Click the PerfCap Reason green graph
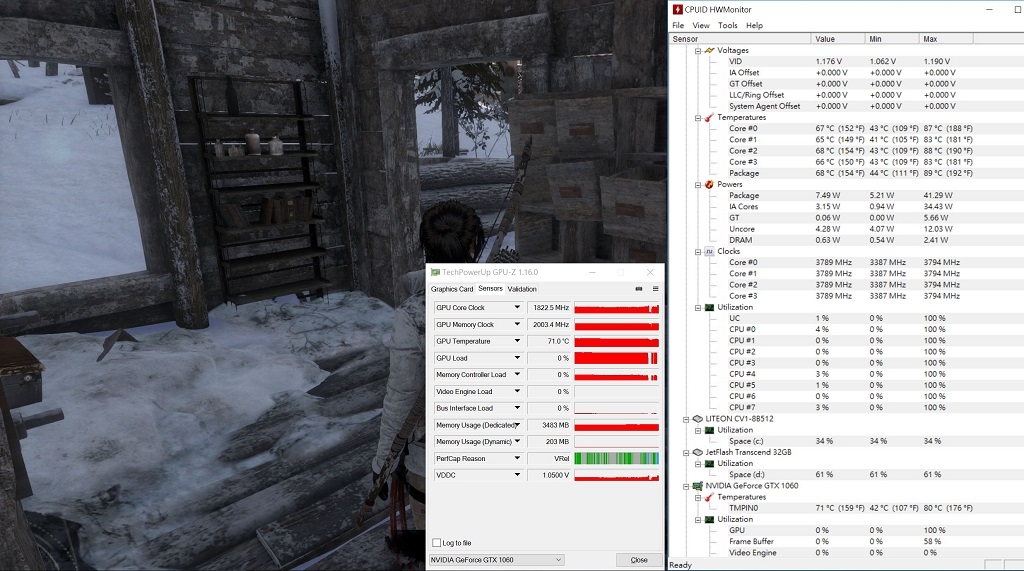This screenshot has width=1024, height=571. point(616,459)
